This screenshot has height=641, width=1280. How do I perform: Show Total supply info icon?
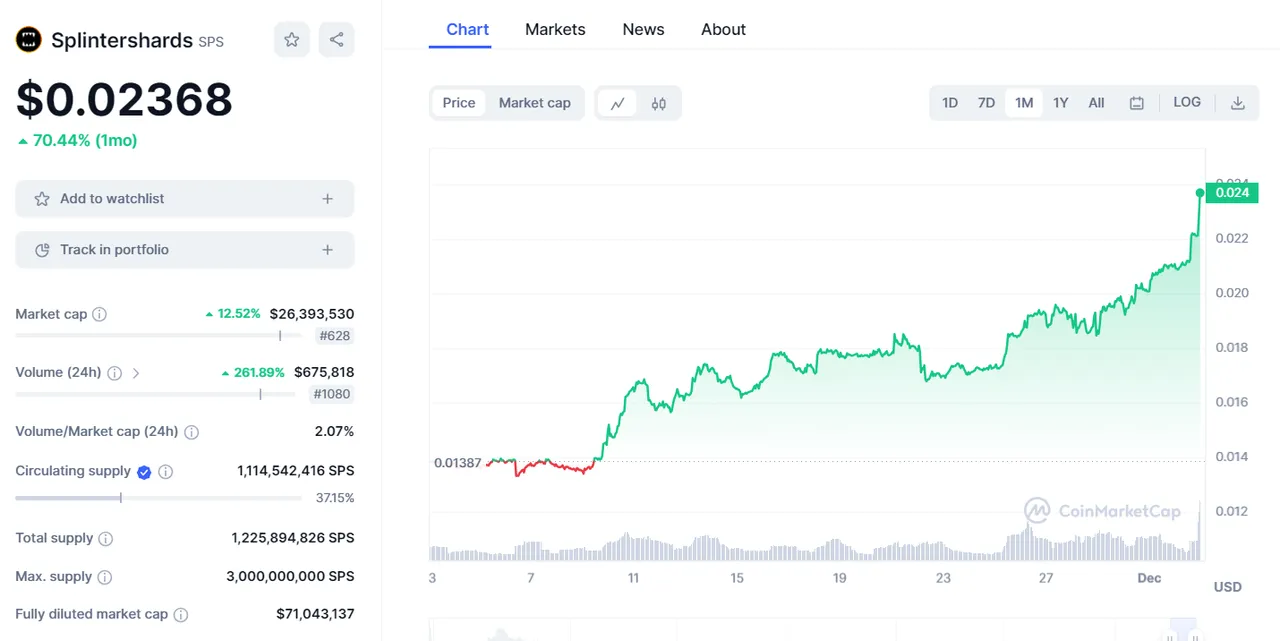tap(106, 539)
